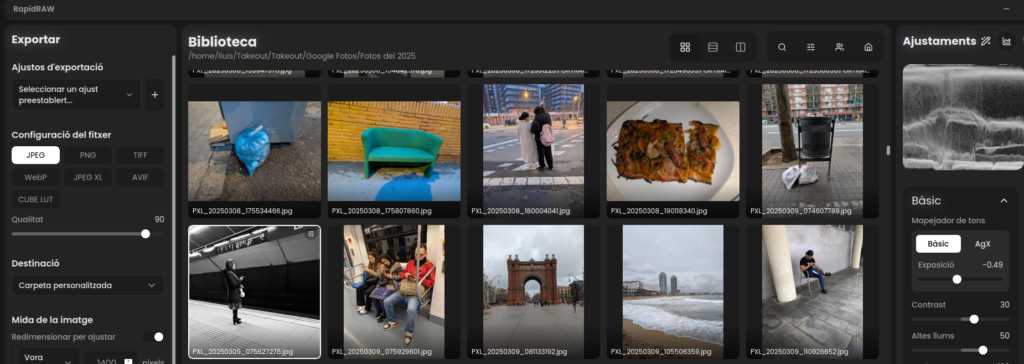Open Carpeta personalitzada destination dropdown

[88, 286]
